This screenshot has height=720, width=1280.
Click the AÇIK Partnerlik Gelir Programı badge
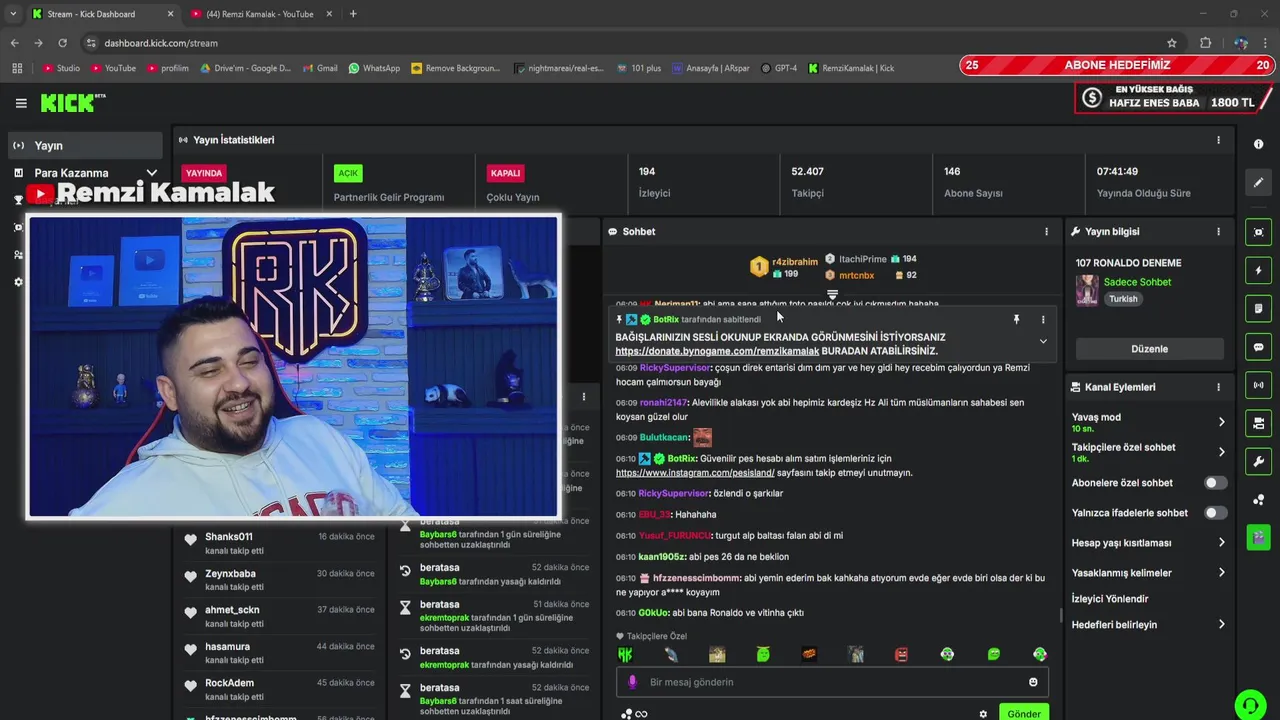tap(348, 173)
